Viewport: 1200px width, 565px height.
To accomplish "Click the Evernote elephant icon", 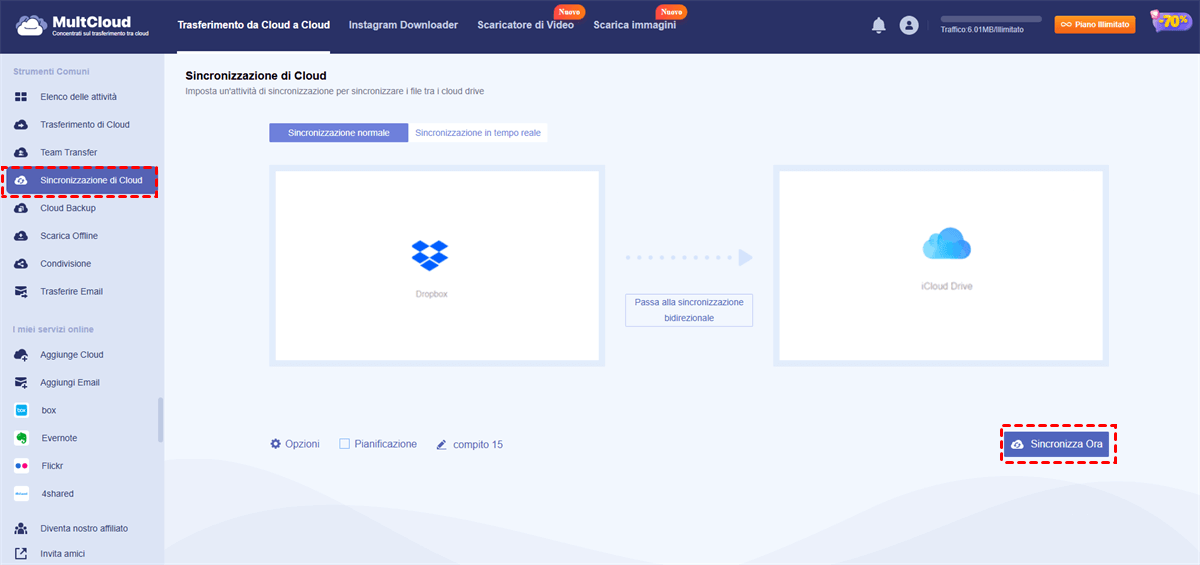I will pyautogui.click(x=21, y=438).
